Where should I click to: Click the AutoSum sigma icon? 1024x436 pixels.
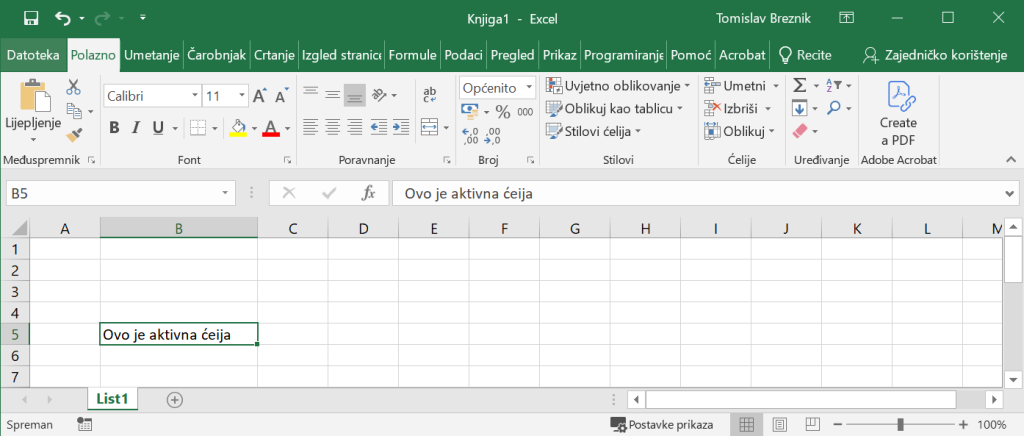(799, 86)
